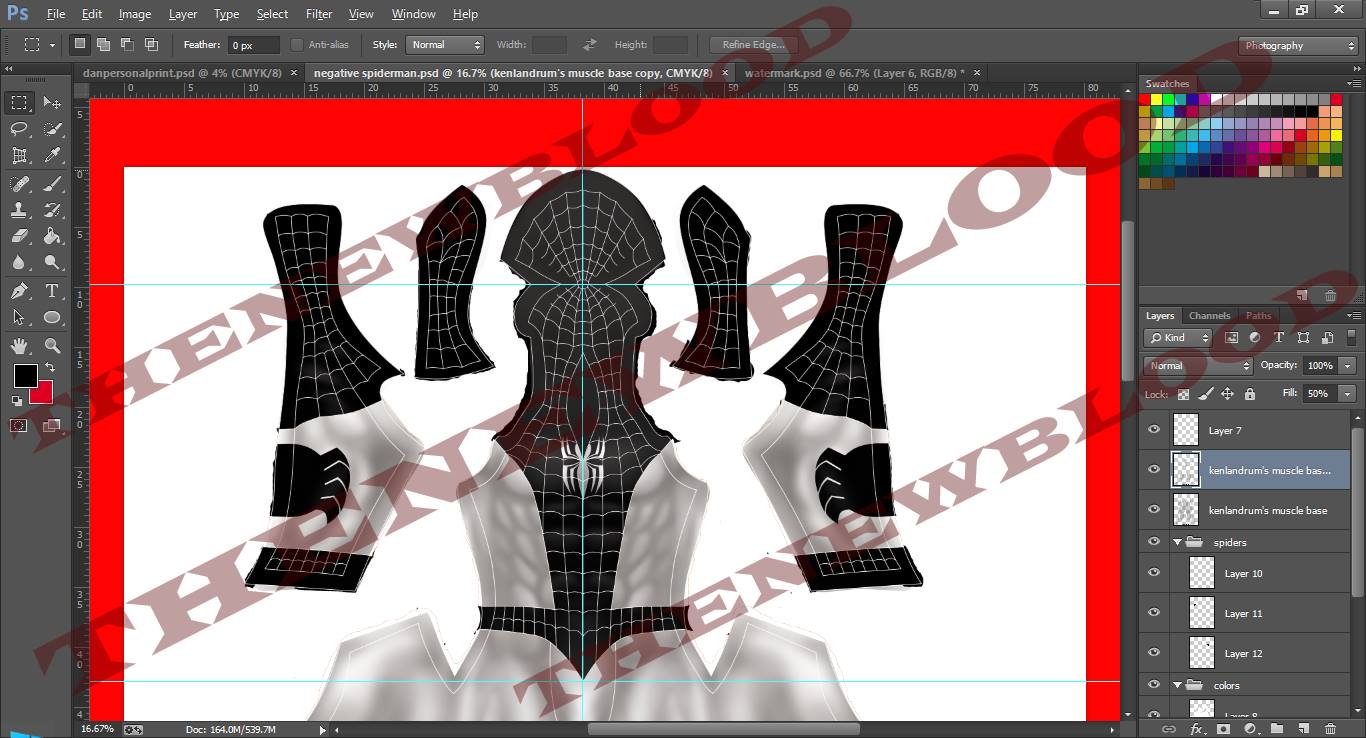Hide Layer 11 visibility eye
Screen dimensions: 1366x738
(x=1154, y=613)
